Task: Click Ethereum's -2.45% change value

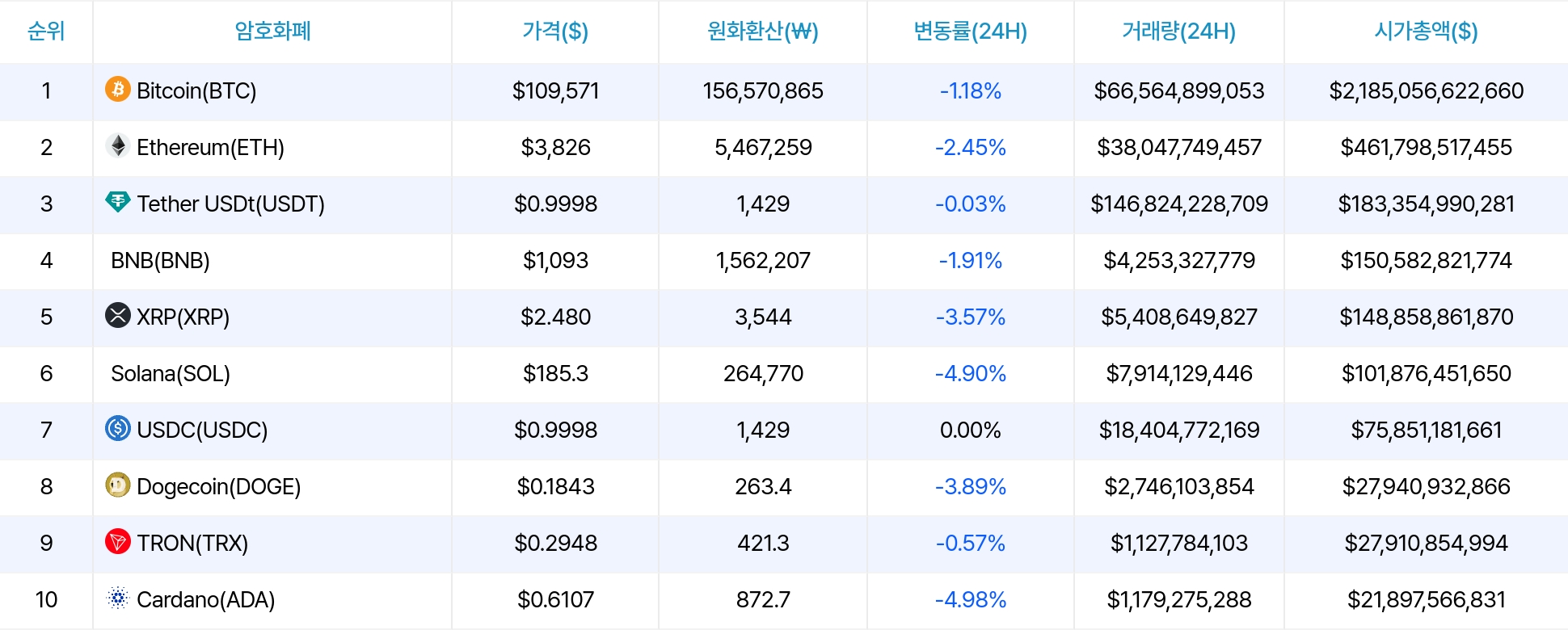Action: pyautogui.click(x=970, y=147)
